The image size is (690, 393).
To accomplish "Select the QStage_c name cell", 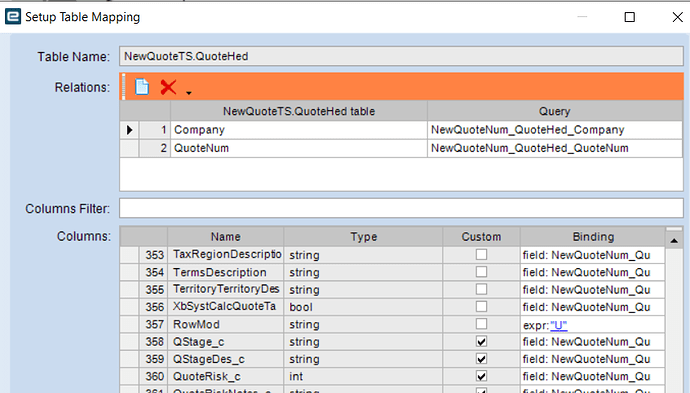I will (x=226, y=342).
